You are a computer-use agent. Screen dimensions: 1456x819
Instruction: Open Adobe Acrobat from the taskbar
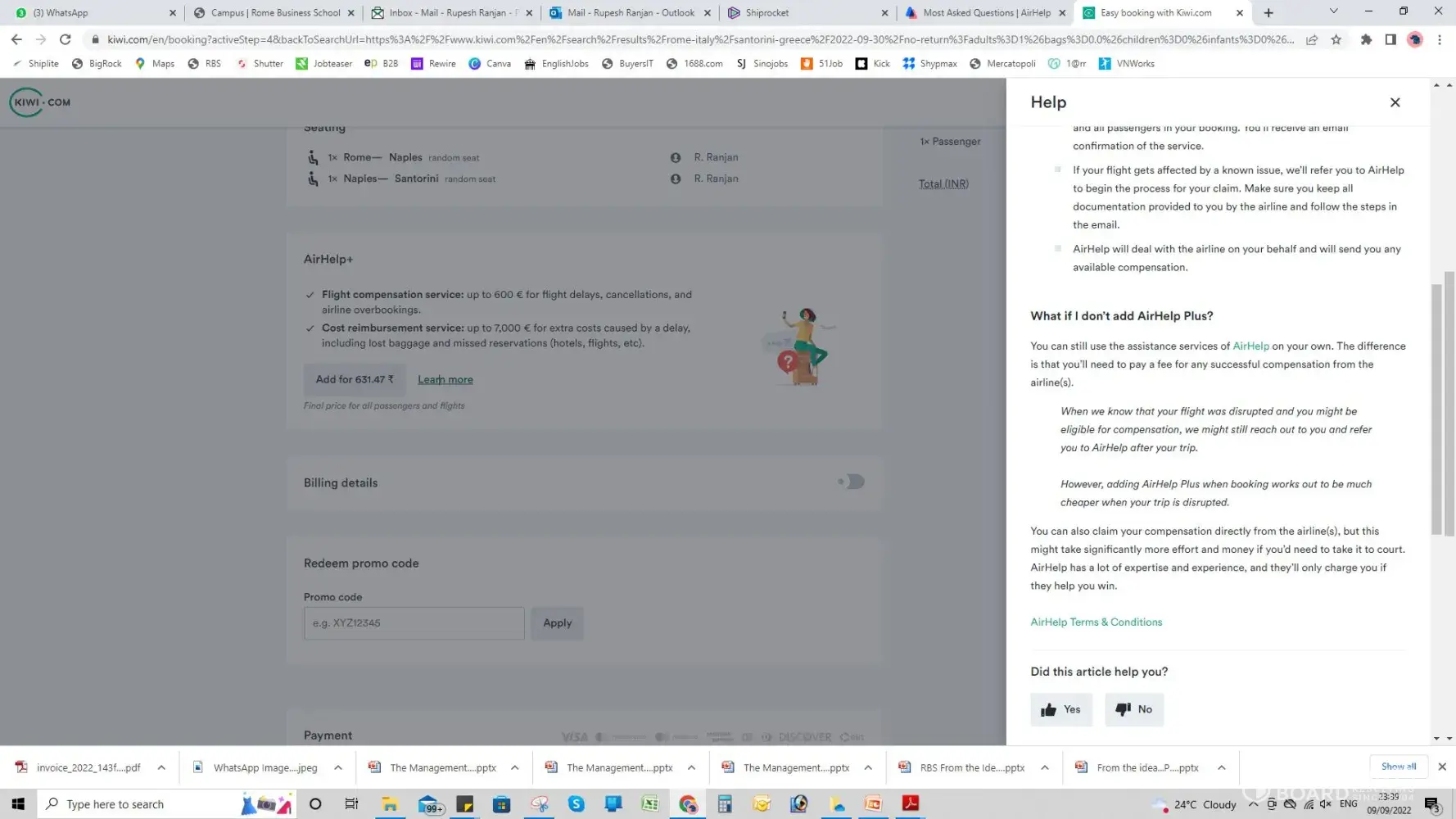click(911, 804)
